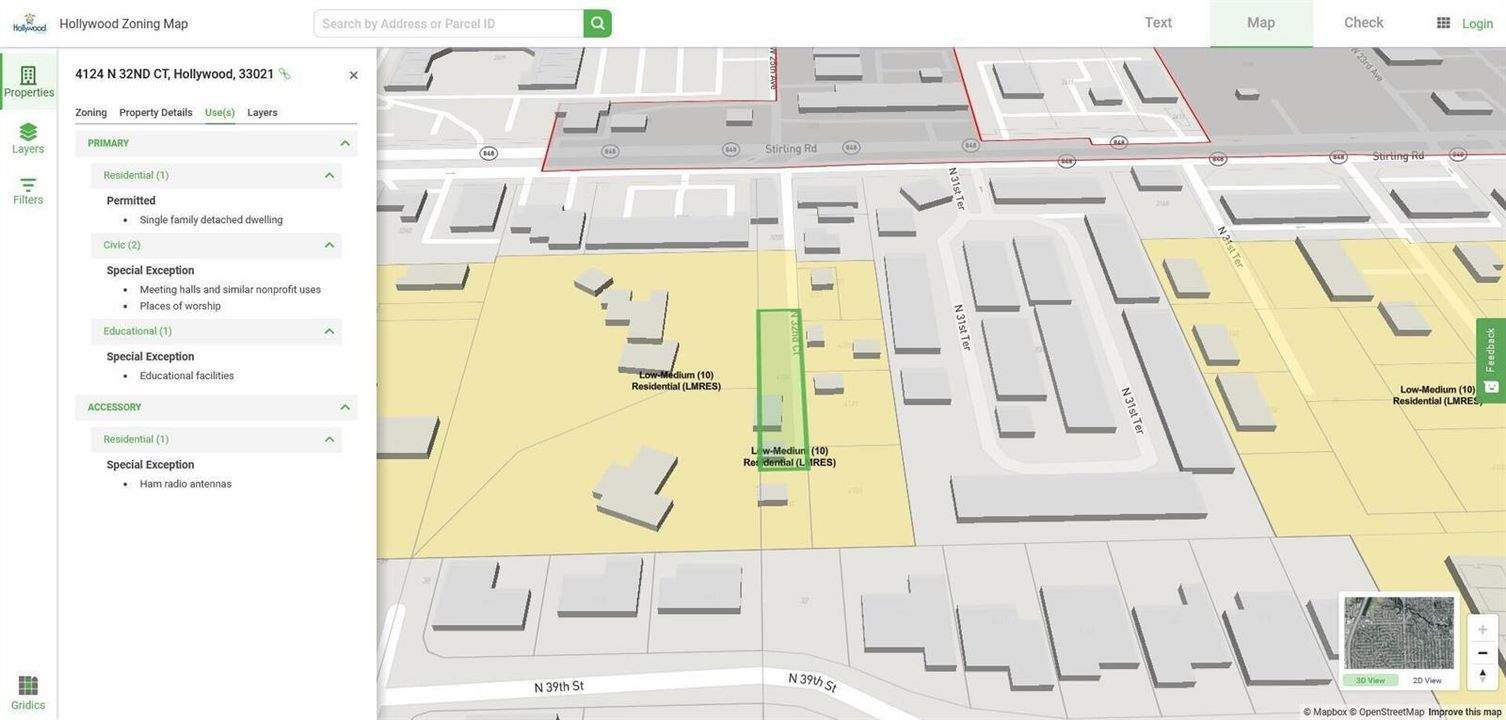Collapse the Educational (1) group
This screenshot has height=720, width=1506.
coord(329,331)
